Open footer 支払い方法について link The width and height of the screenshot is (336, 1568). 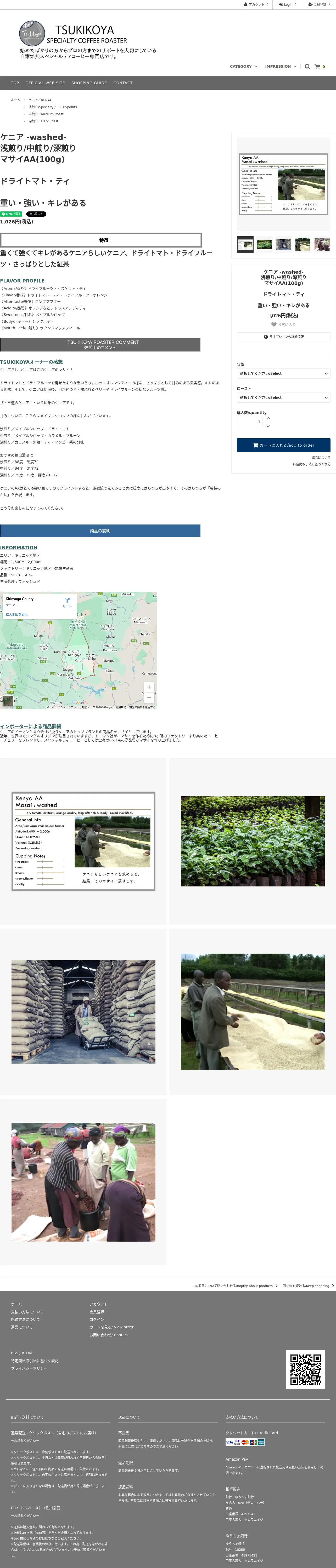[x=27, y=1312]
